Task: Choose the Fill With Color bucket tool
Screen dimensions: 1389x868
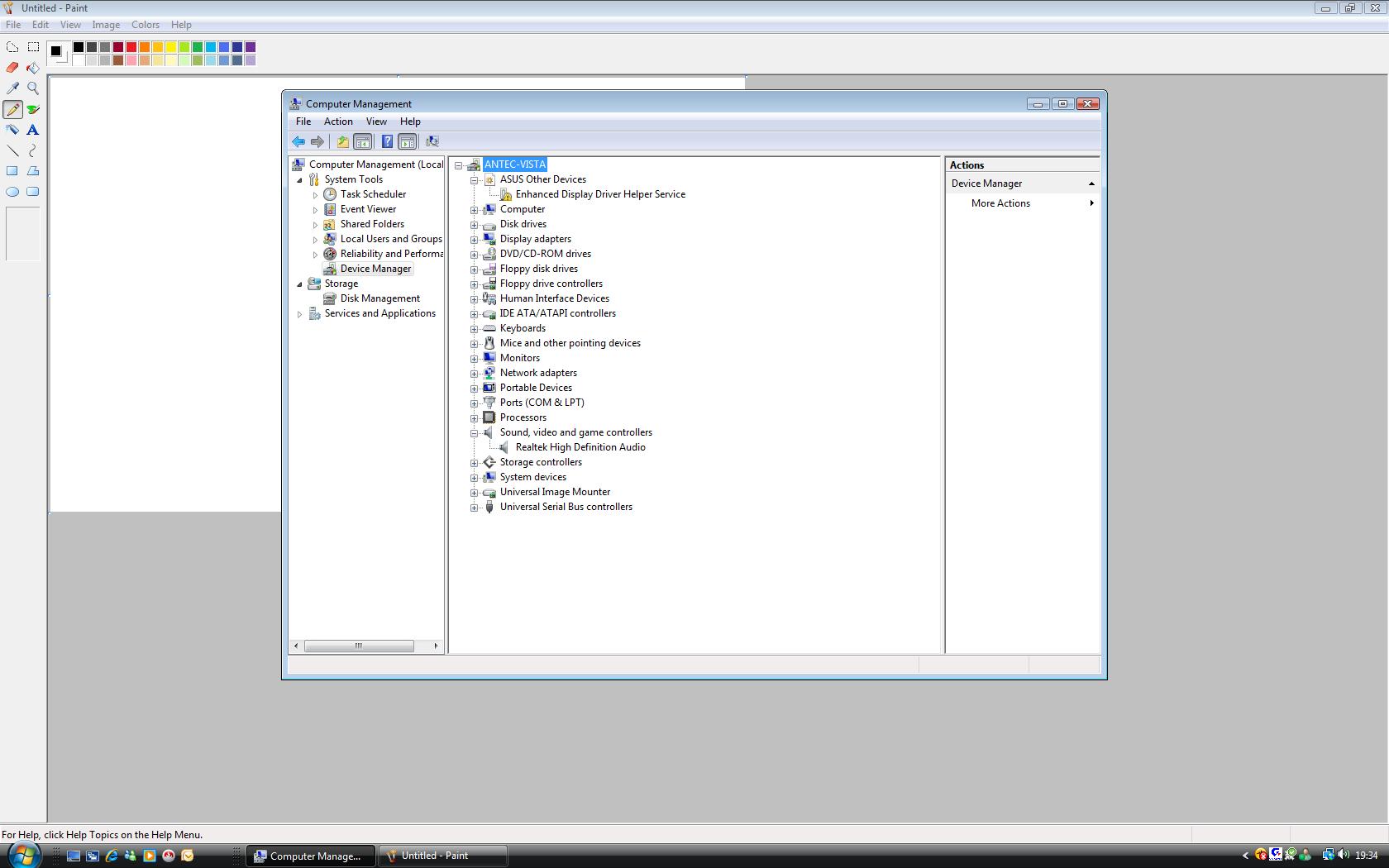Action: (33, 68)
